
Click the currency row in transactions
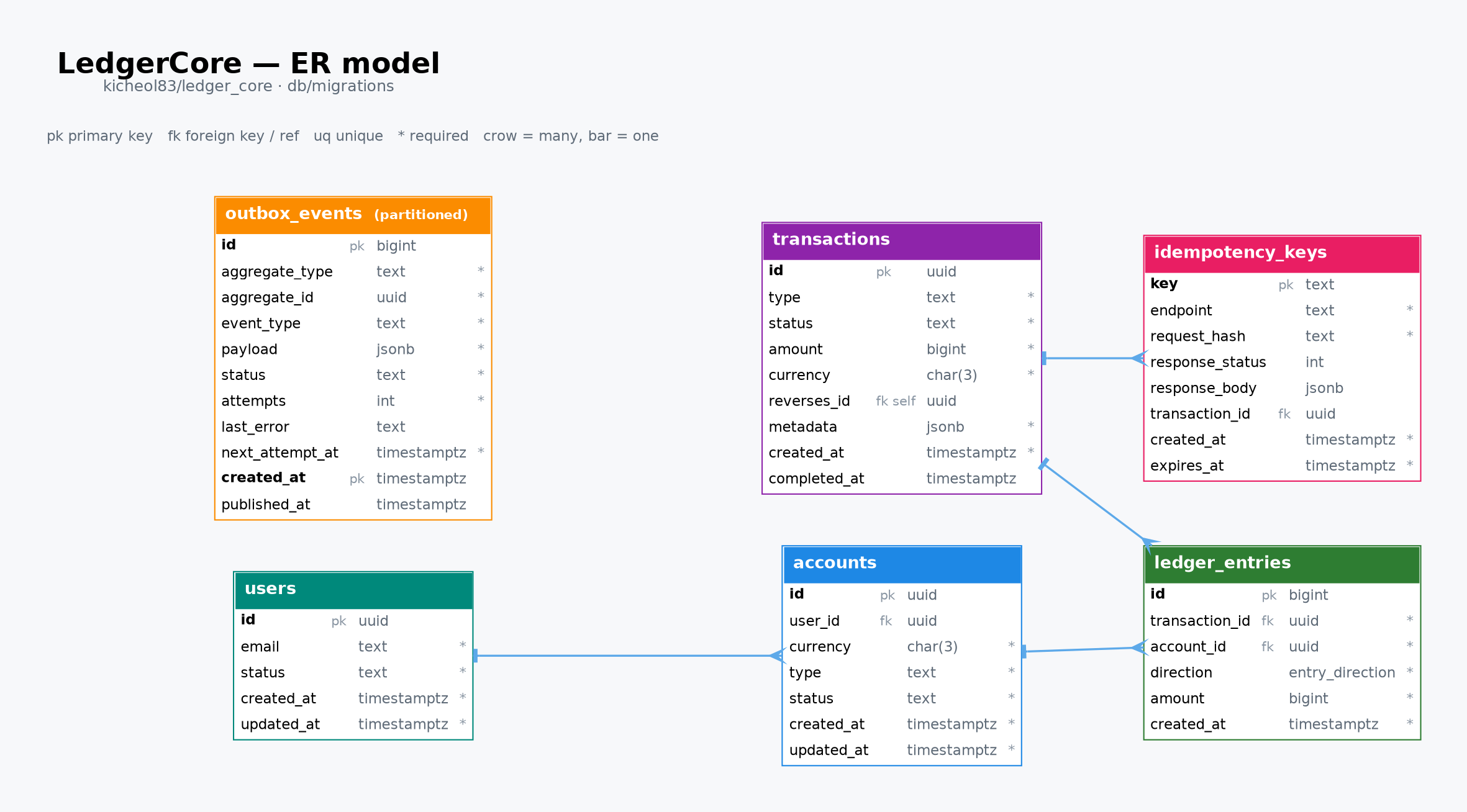pyautogui.click(x=902, y=376)
